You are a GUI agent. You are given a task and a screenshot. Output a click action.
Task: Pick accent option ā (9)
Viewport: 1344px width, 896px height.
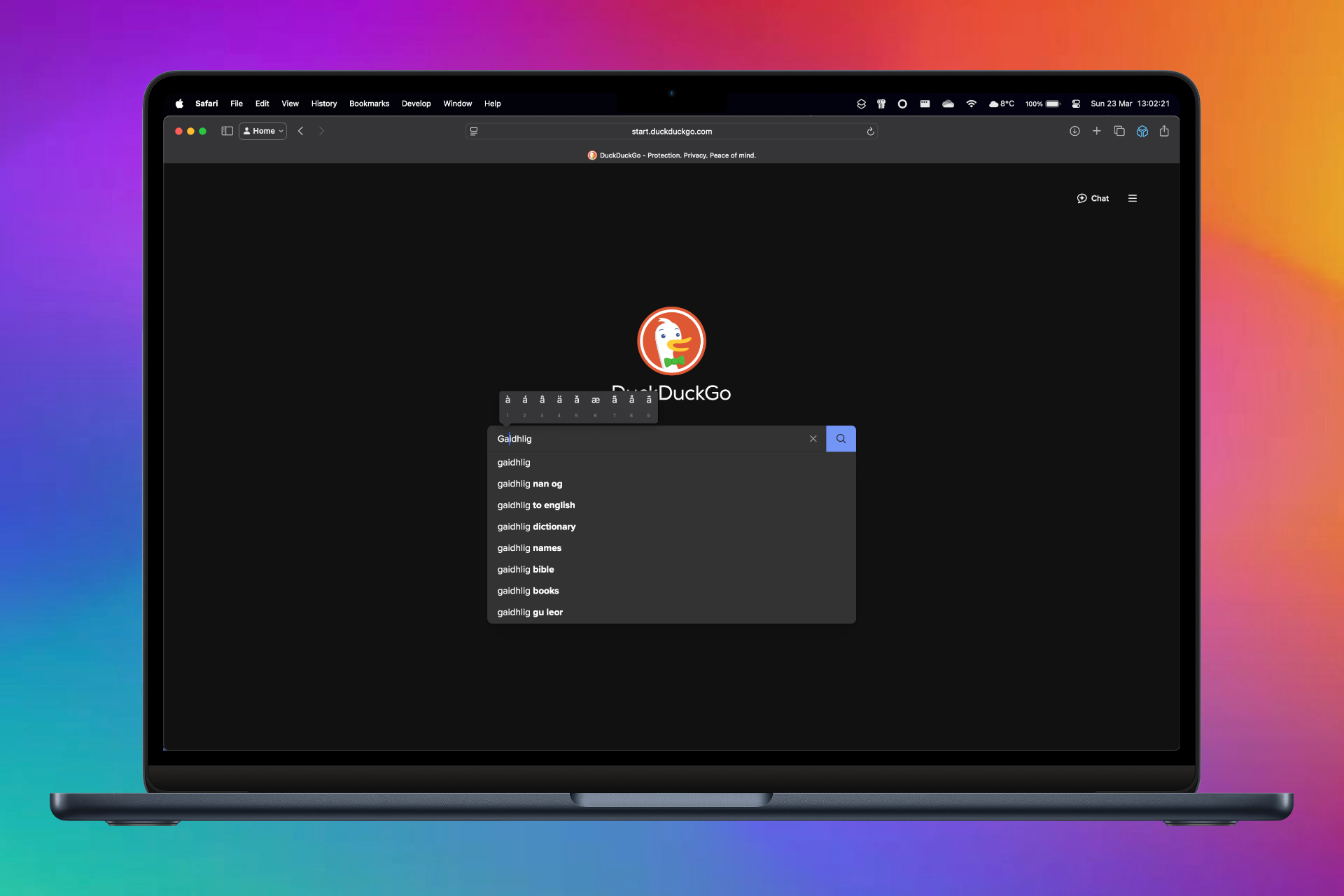tap(649, 406)
